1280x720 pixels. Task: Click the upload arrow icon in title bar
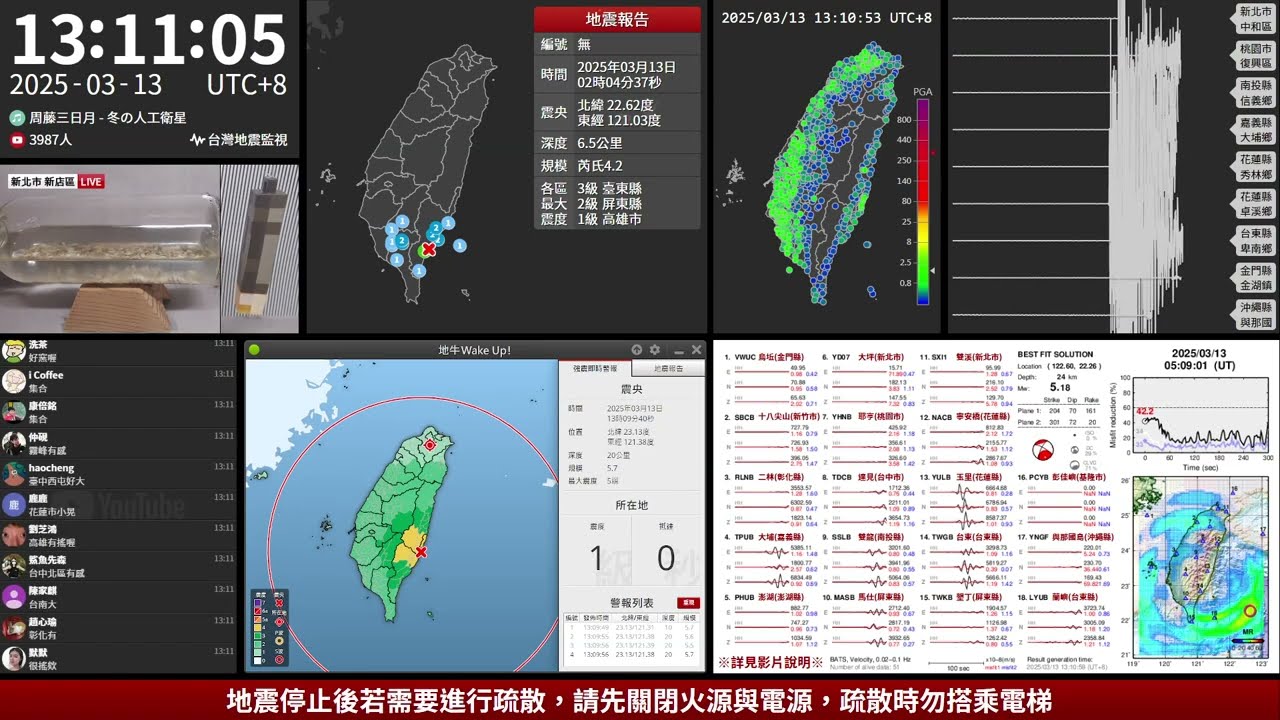pos(636,350)
